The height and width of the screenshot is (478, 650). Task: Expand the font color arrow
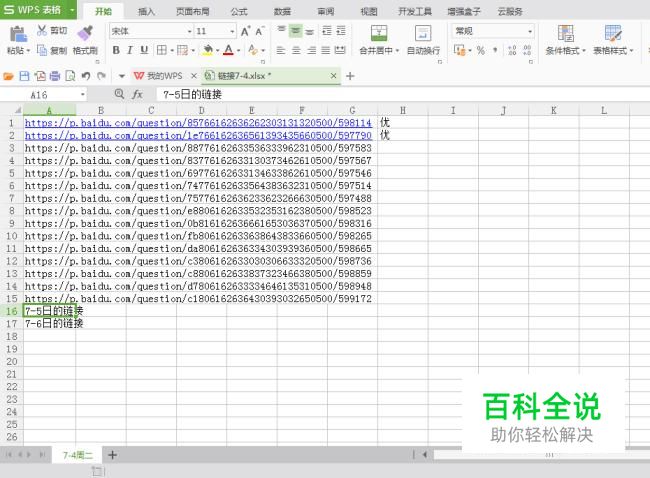tap(238, 51)
